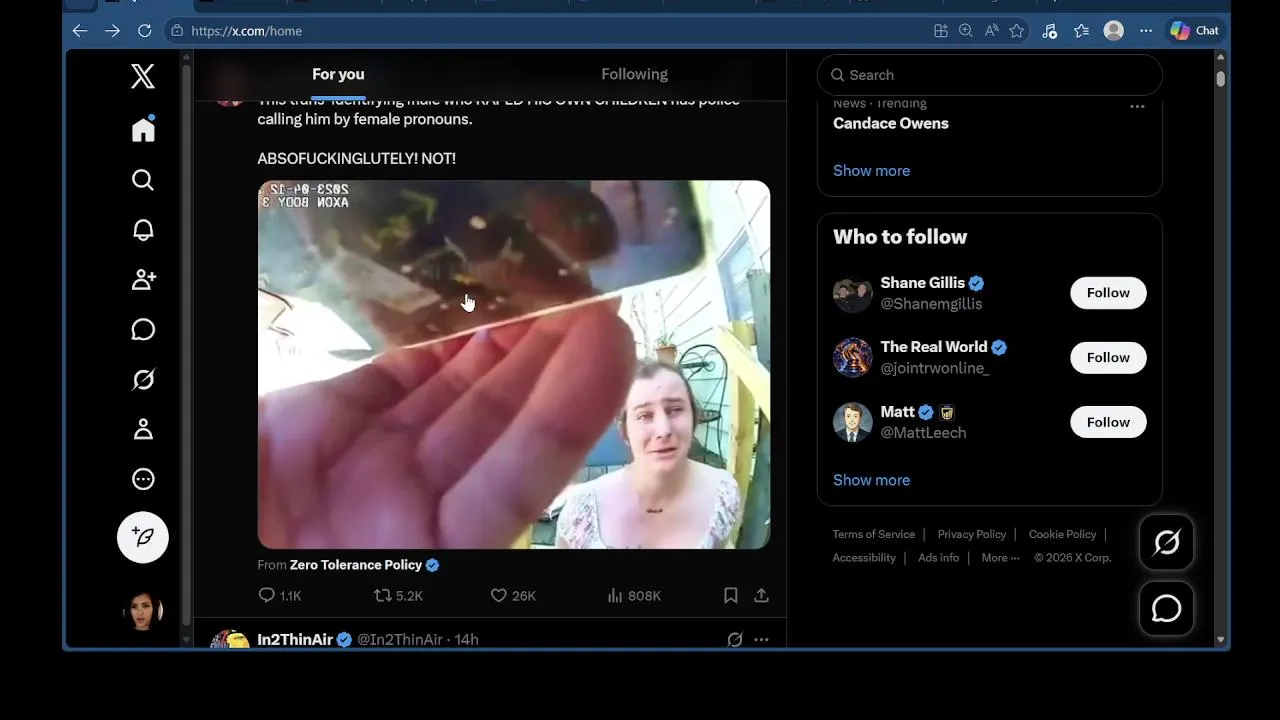The image size is (1280, 720).
Task: Go back in browser
Action: pyautogui.click(x=80, y=31)
